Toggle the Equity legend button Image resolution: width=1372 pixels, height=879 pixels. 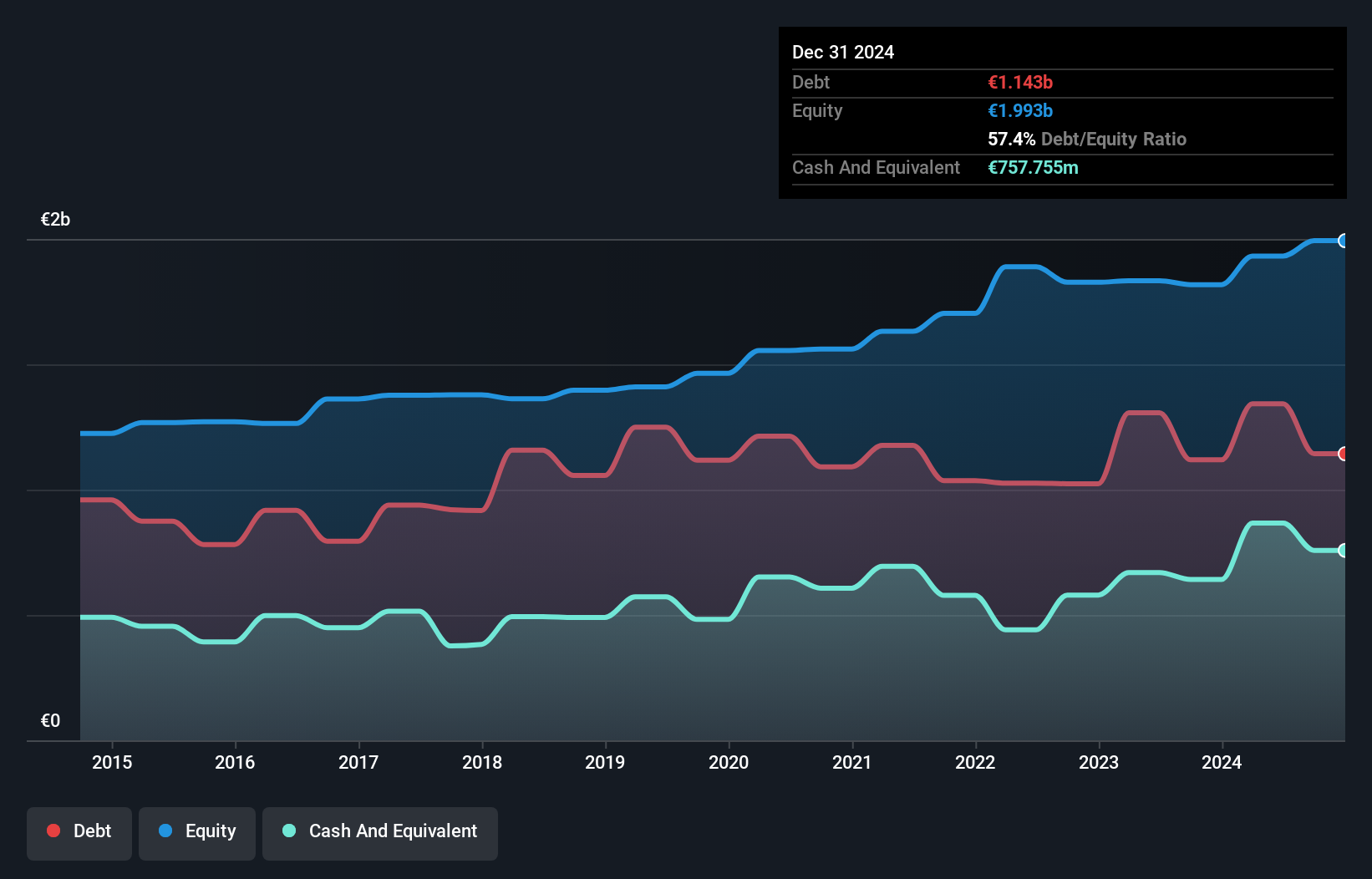(197, 833)
